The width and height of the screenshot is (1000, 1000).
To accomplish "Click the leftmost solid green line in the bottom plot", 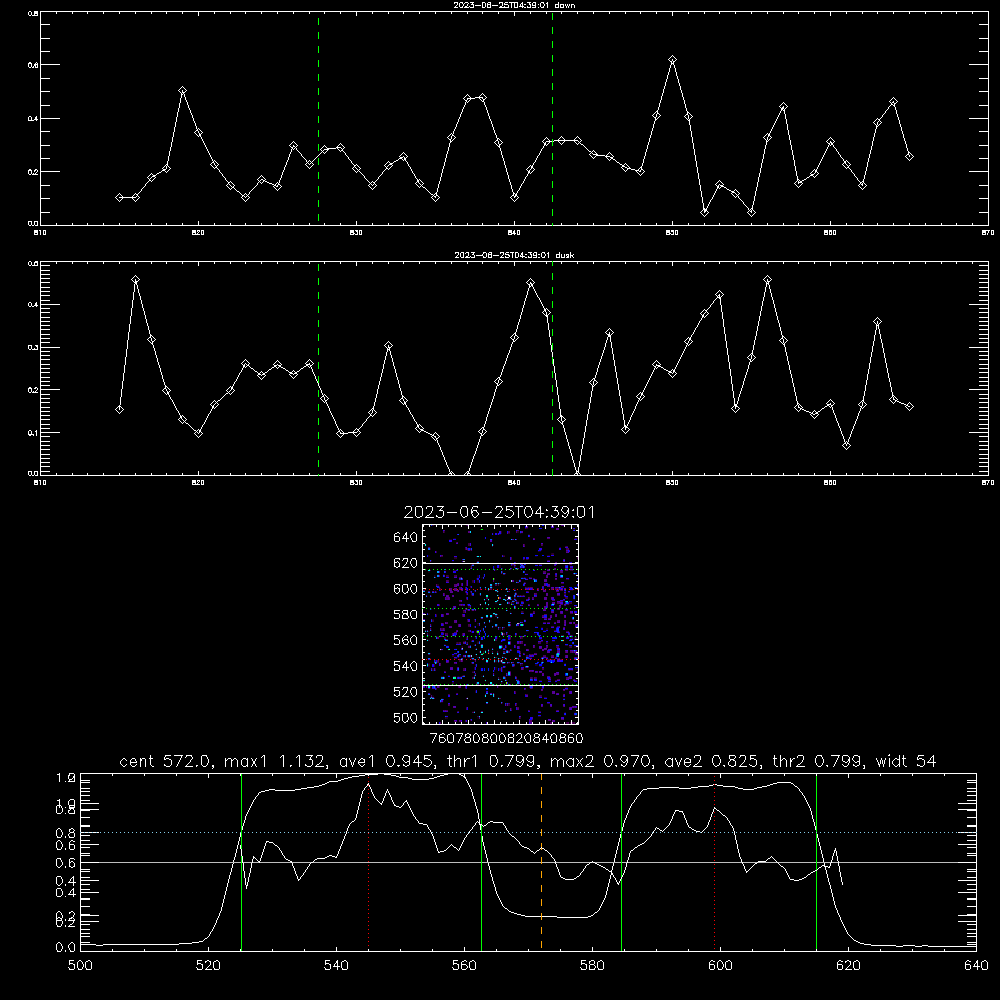I will (241, 862).
